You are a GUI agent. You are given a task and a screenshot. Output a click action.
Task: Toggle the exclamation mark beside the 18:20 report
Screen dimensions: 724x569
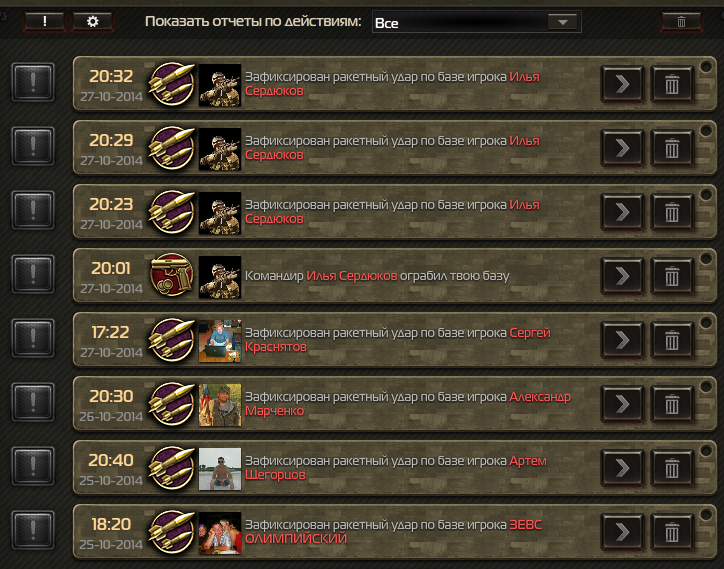pyautogui.click(x=33, y=530)
